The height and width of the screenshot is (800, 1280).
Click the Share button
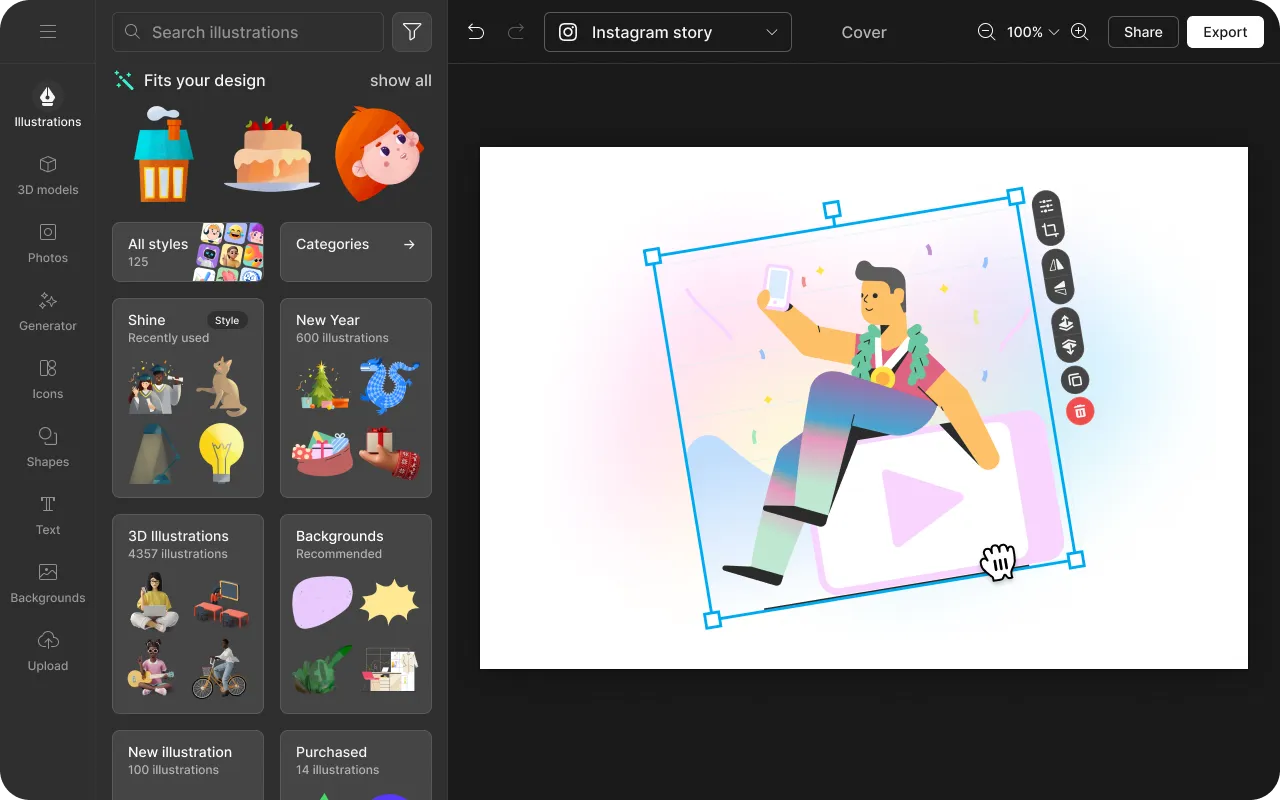(x=1142, y=32)
